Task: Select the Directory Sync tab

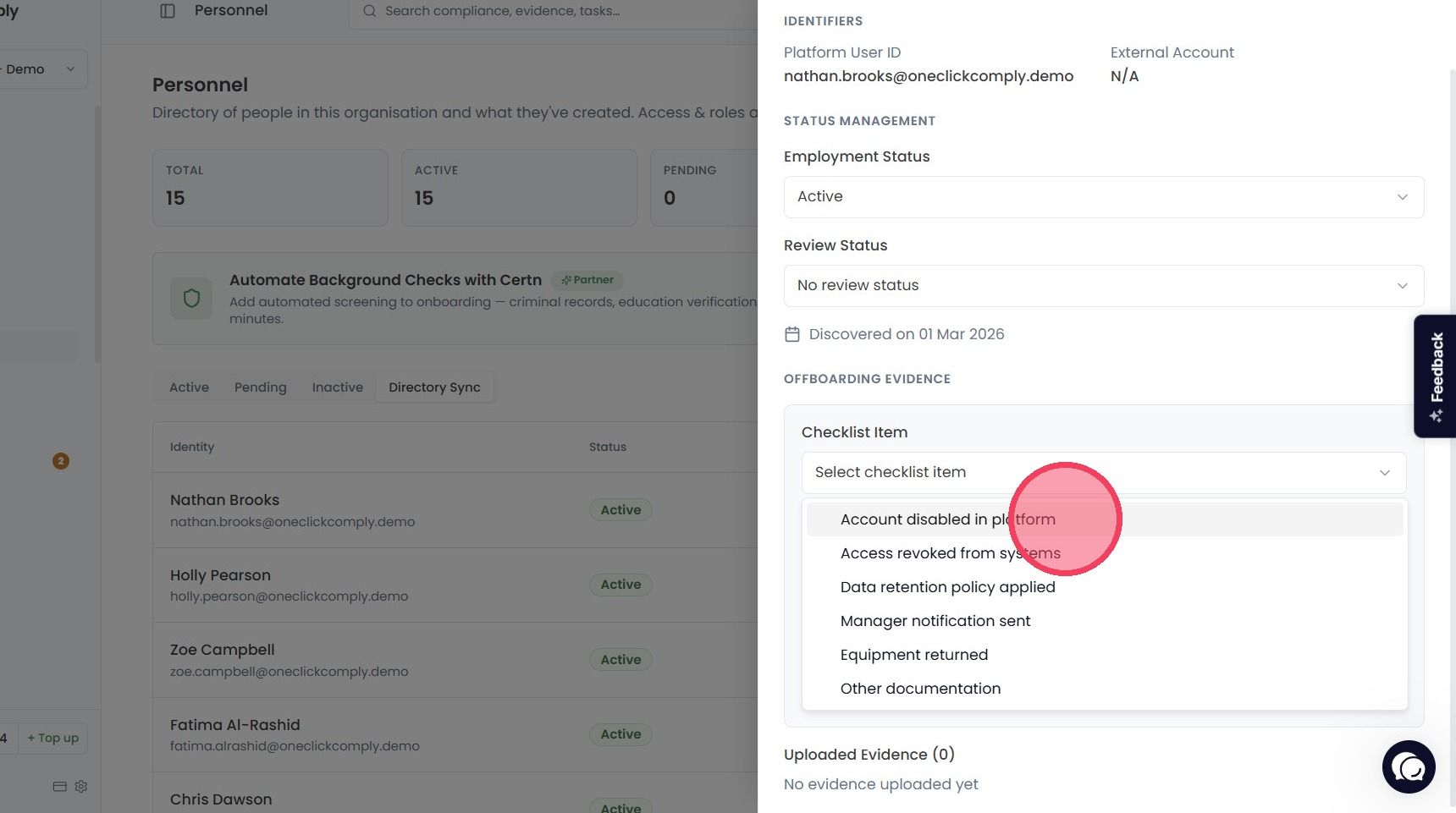Action: (x=434, y=387)
